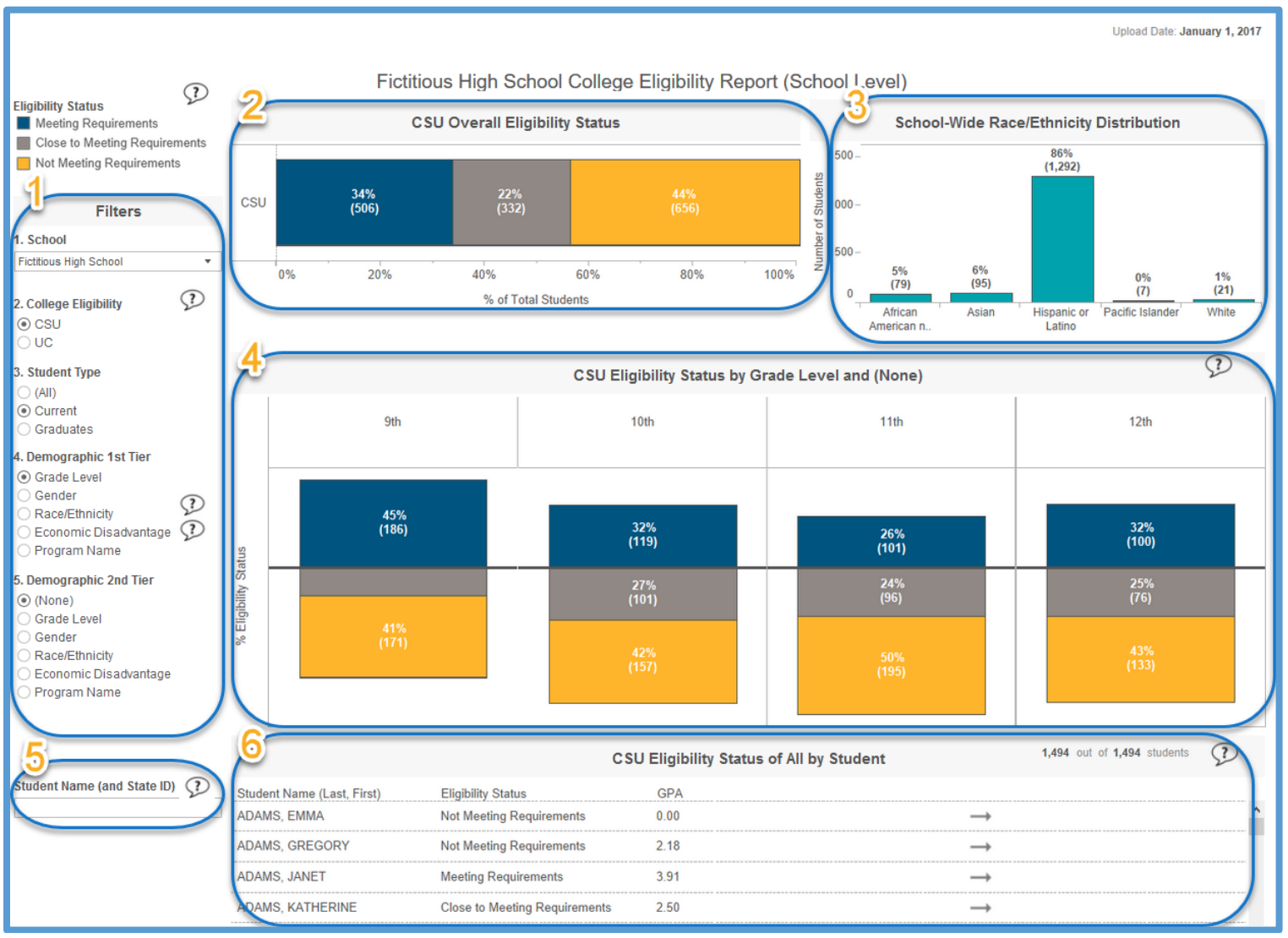Click the Asian 6% (95) bar
Viewport: 1288px width, 938px height.
pos(981,297)
